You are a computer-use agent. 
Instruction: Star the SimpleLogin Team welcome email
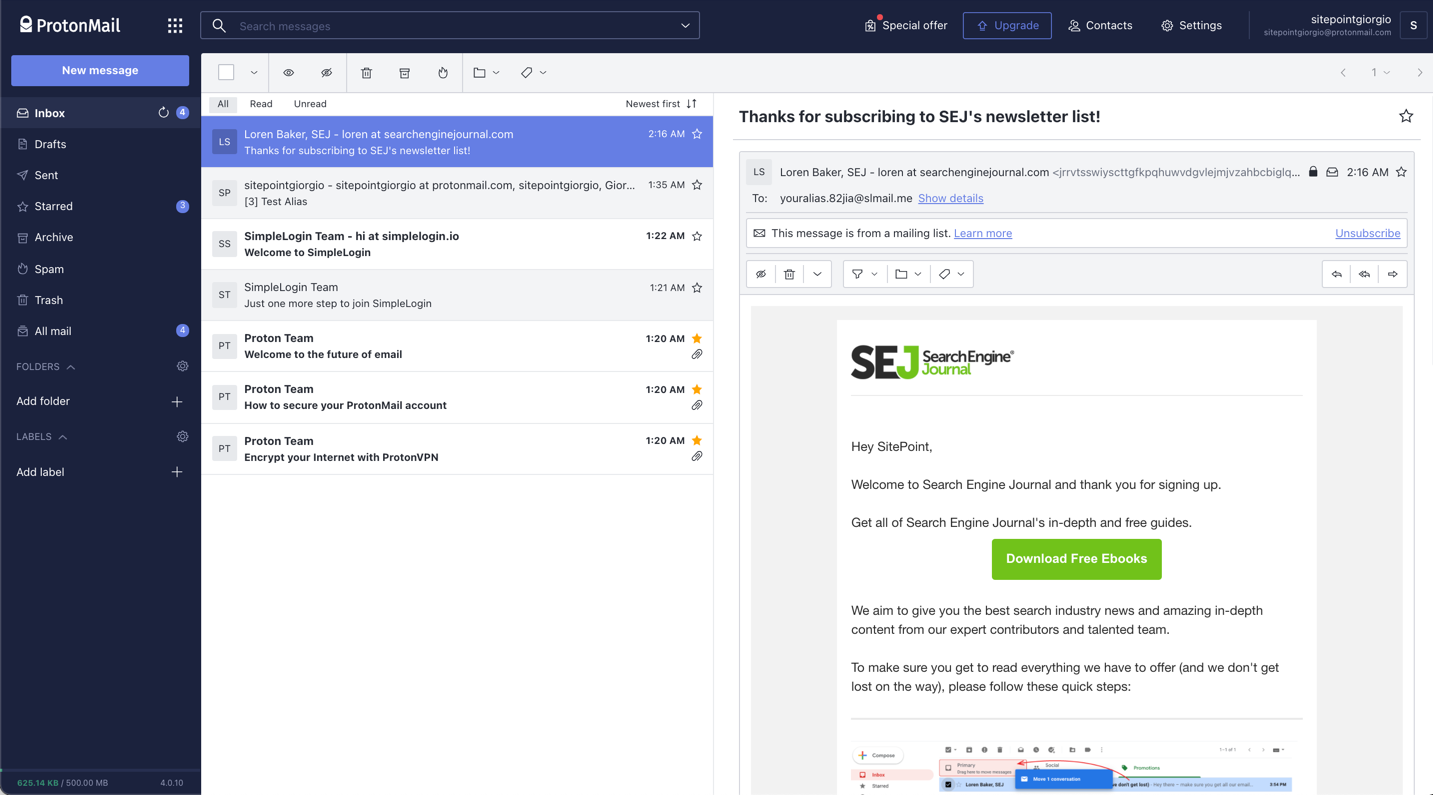697,237
